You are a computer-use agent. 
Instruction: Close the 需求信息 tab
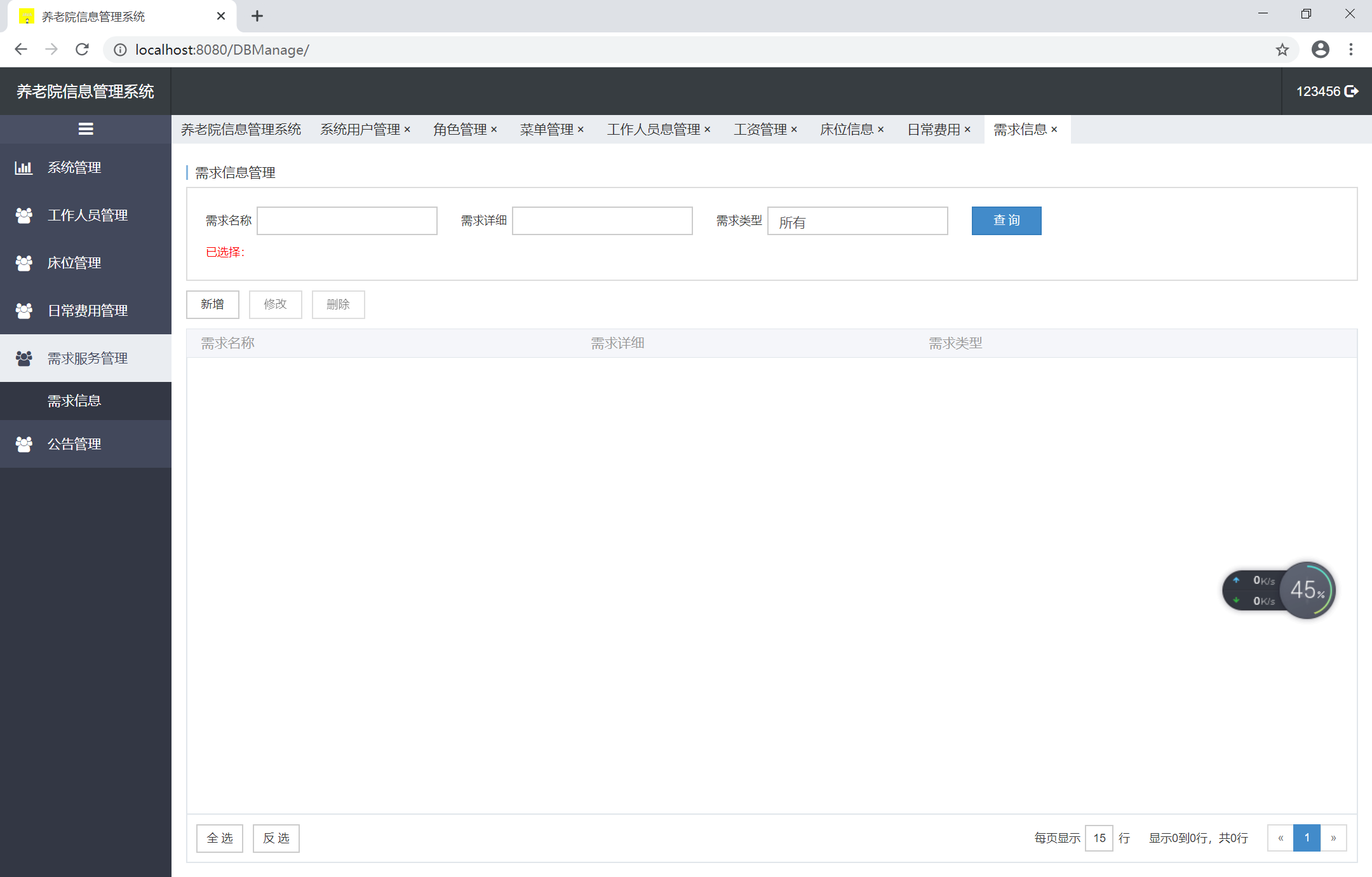pyautogui.click(x=1054, y=130)
